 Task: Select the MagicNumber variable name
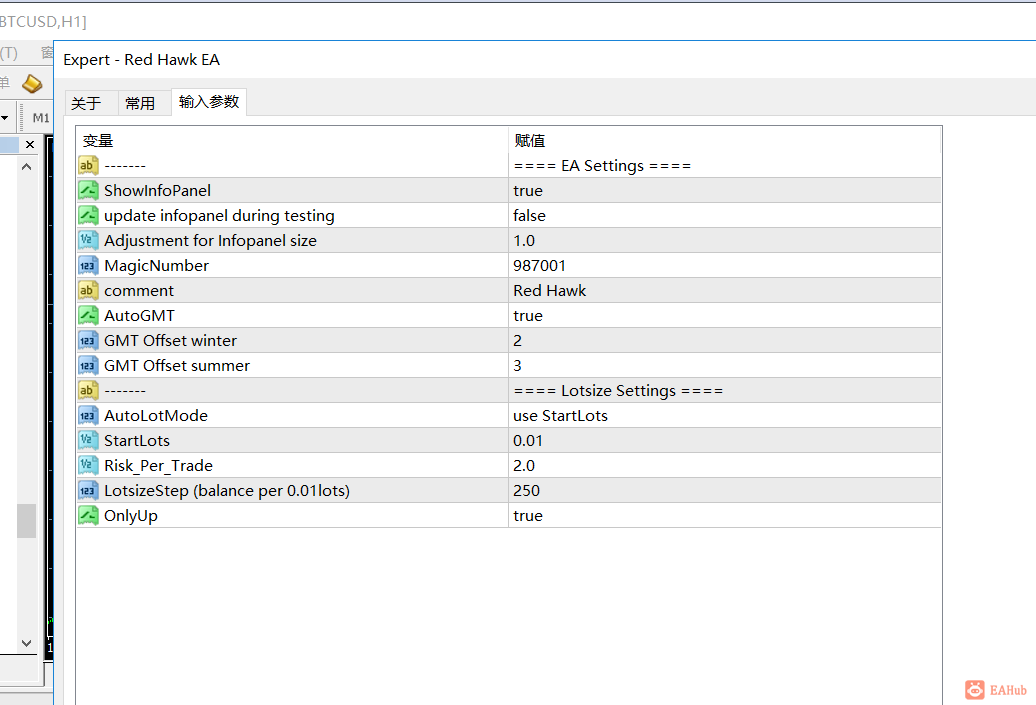point(157,266)
